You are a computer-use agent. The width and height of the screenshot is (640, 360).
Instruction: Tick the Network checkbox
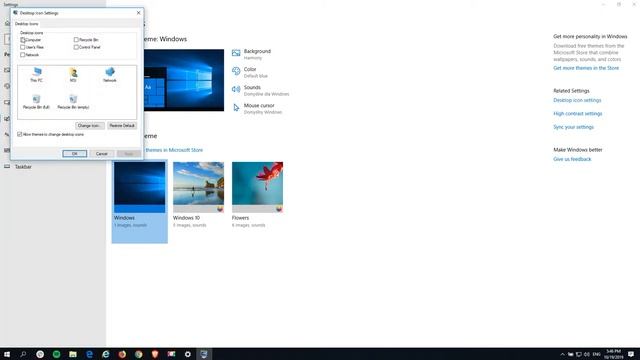(22, 55)
